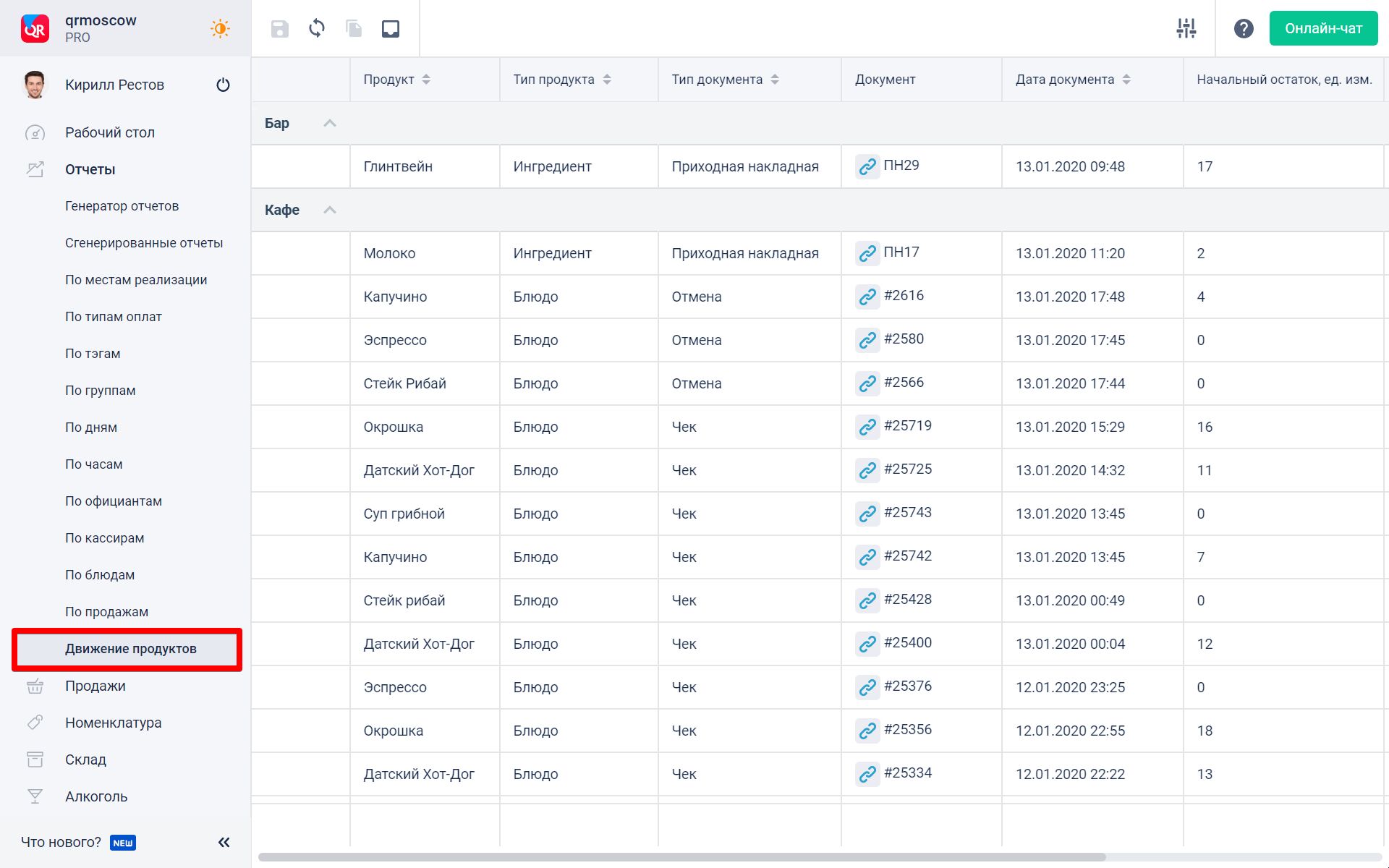The image size is (1389, 868).
Task: Expand the Склад sidebar section
Action: point(85,759)
